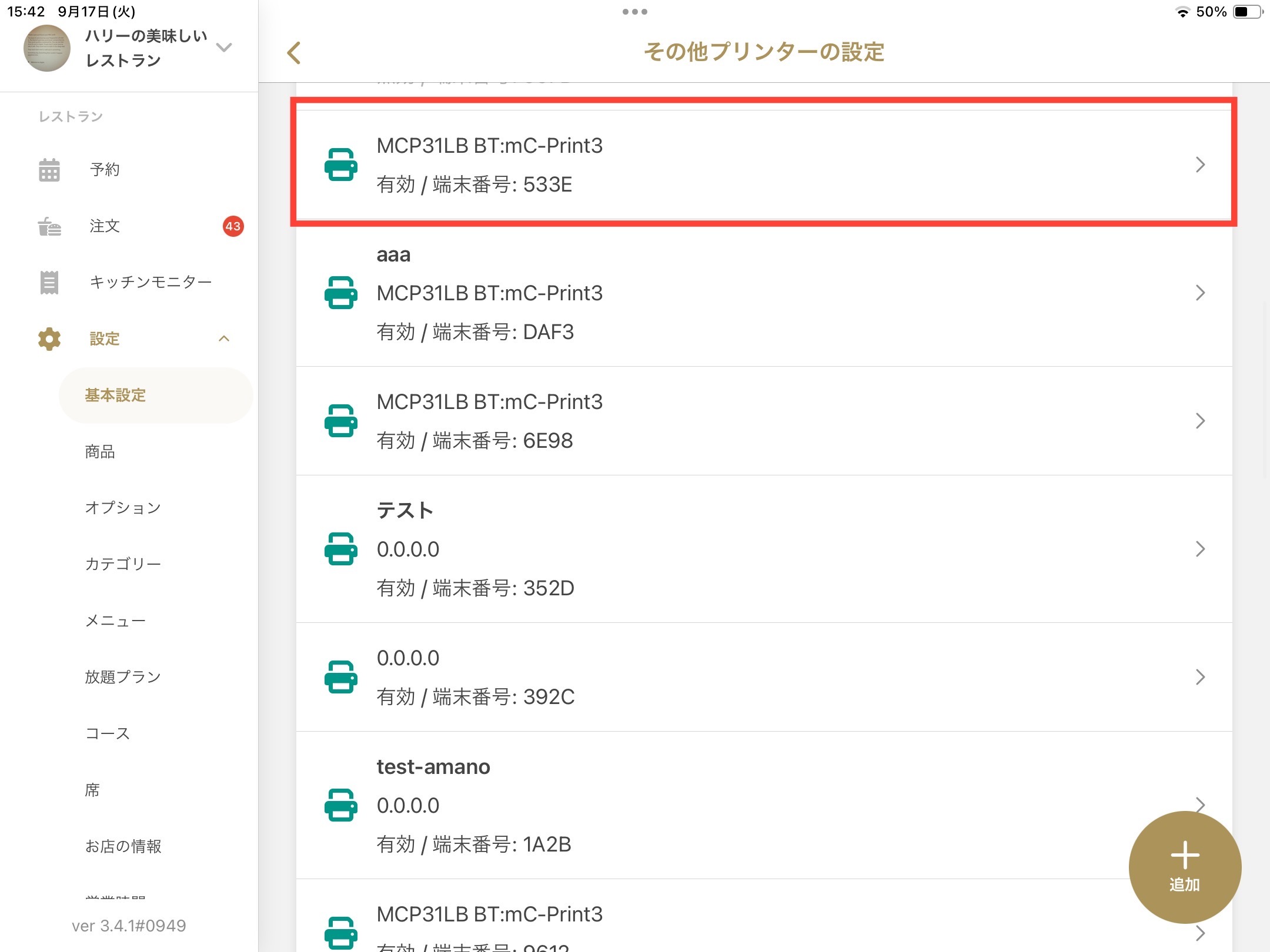Open printer row with terminal 6E98
Image resolution: width=1270 pixels, height=952 pixels.
click(764, 421)
